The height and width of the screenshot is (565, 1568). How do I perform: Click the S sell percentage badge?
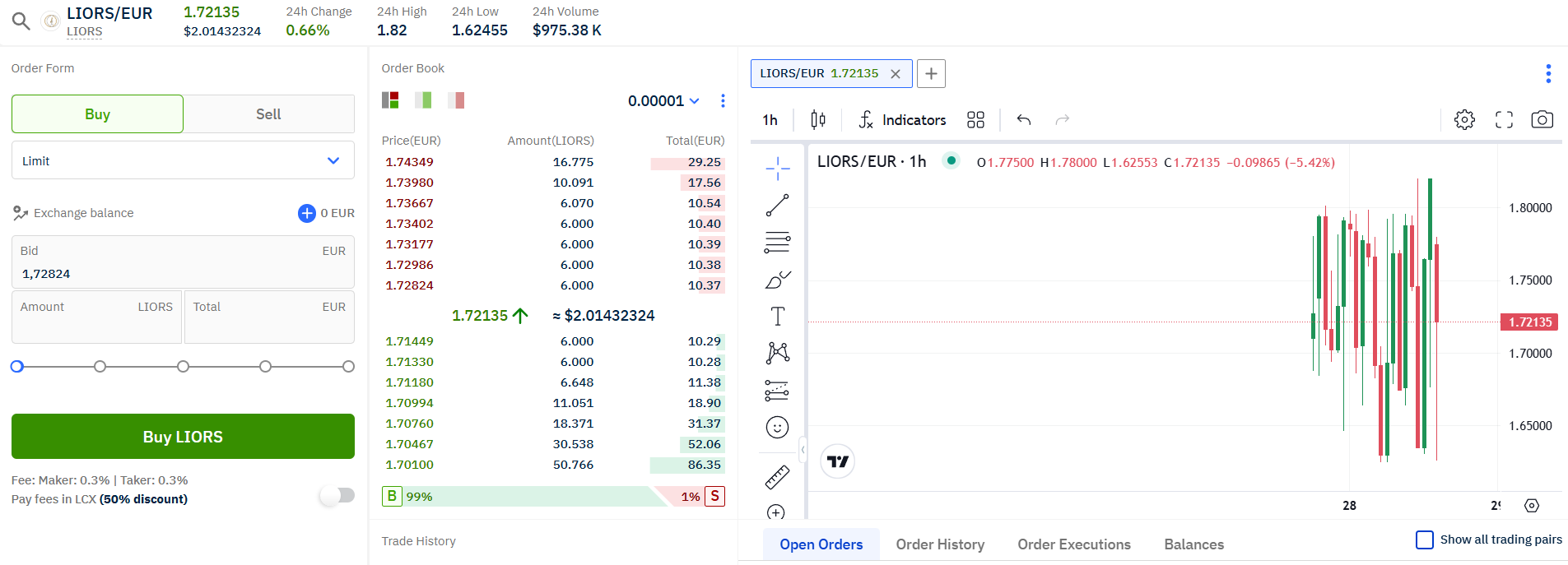[x=714, y=496]
